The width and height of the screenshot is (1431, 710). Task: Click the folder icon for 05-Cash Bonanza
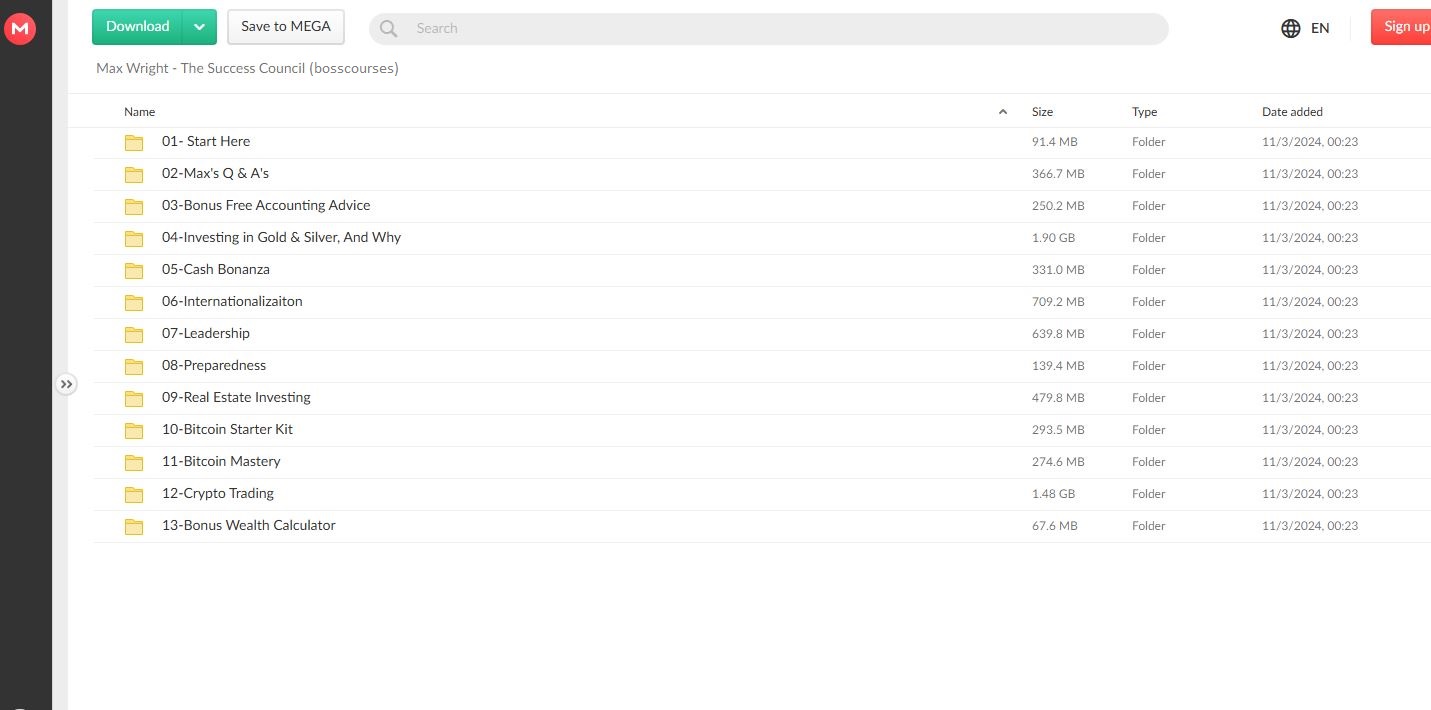tap(134, 270)
